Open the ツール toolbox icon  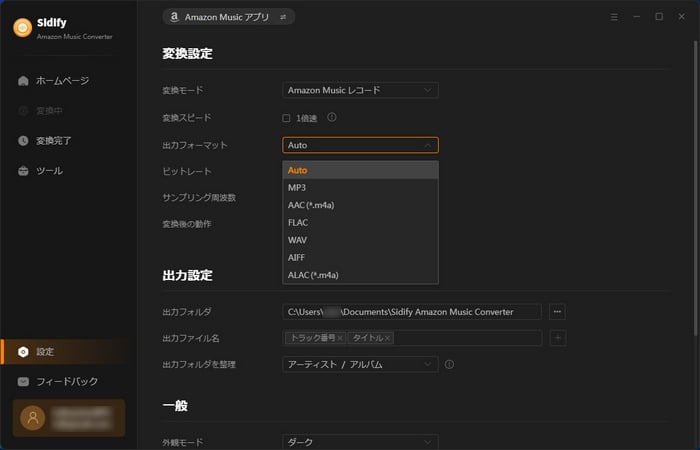click(x=23, y=171)
